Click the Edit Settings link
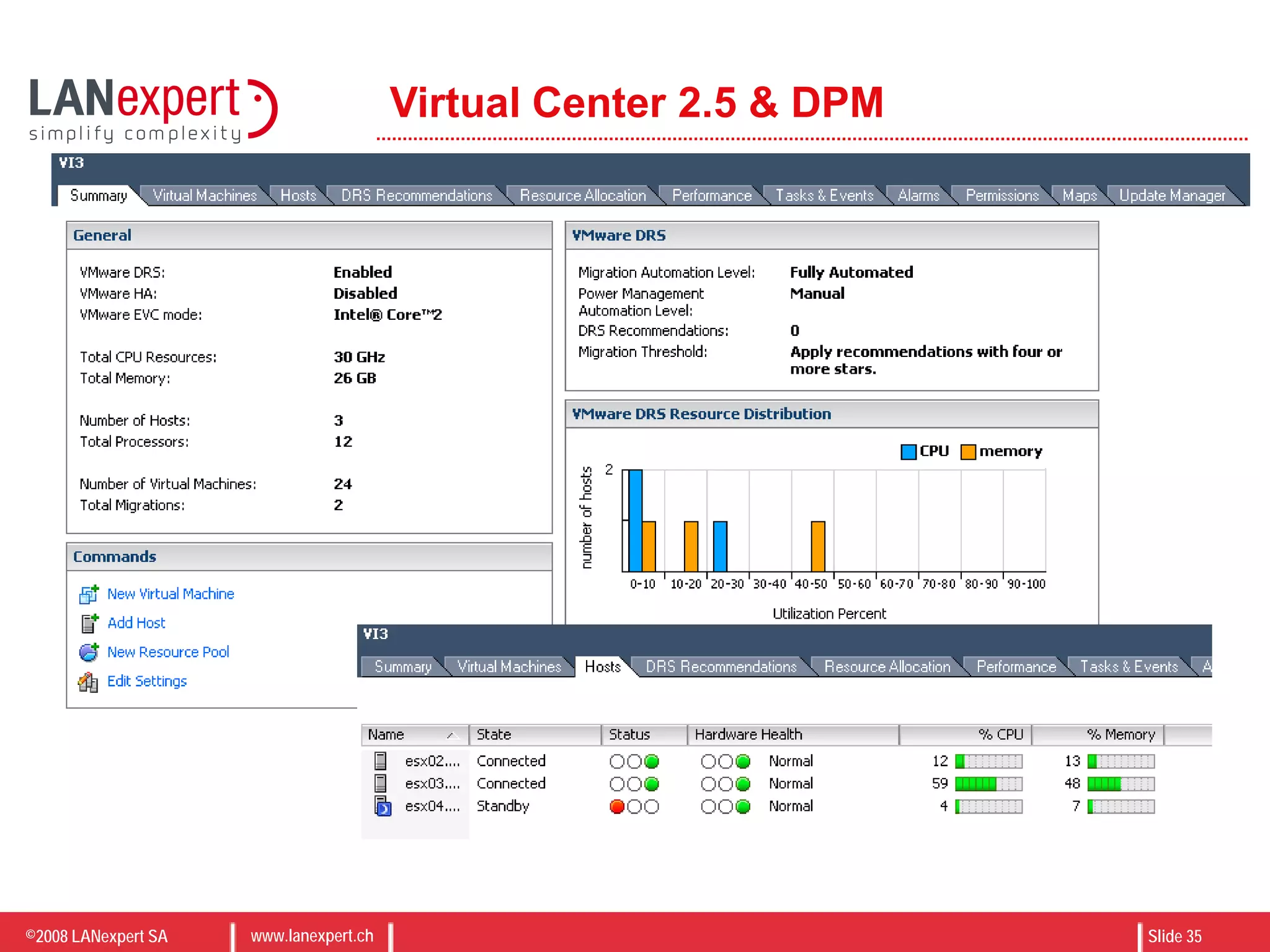 [x=147, y=681]
